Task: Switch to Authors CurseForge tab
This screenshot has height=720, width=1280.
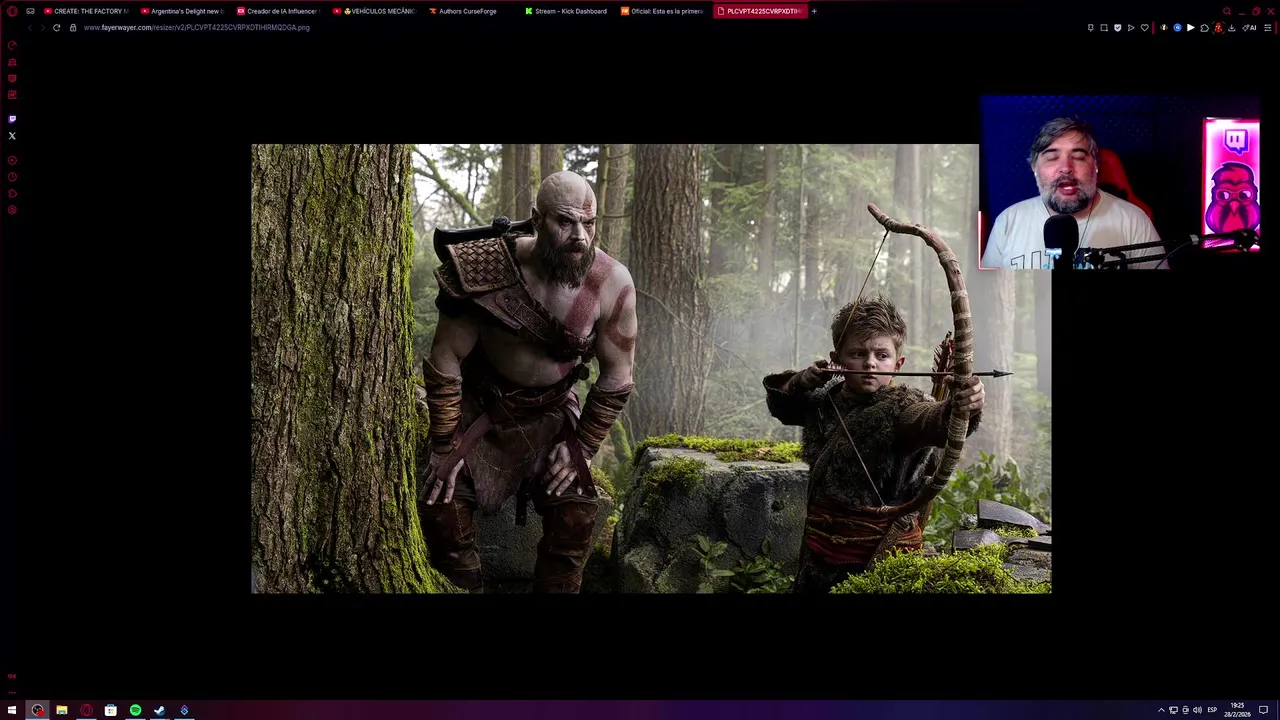Action: point(470,11)
